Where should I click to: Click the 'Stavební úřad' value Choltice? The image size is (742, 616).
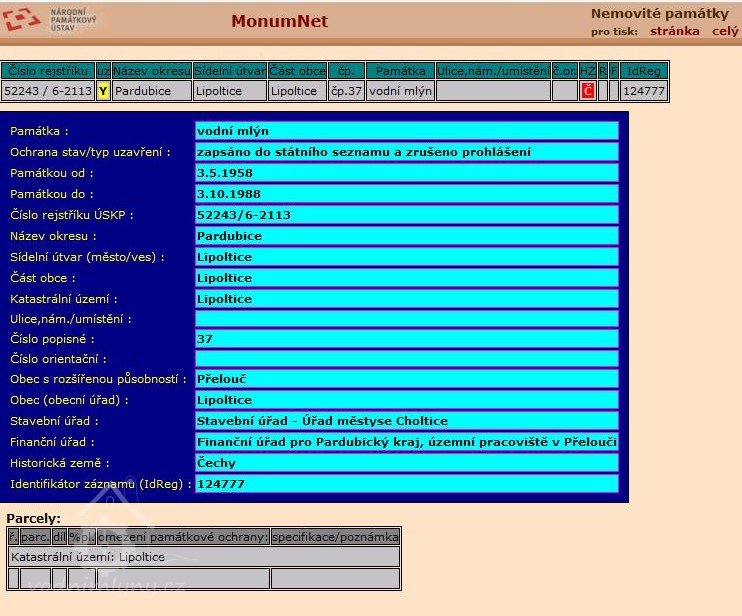tap(406, 421)
